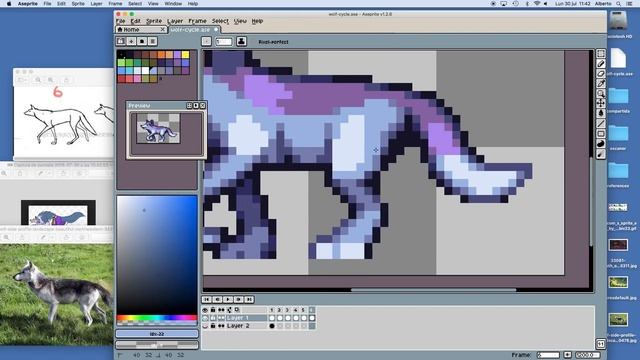Open the Layer menu in Aseprite

(175, 21)
